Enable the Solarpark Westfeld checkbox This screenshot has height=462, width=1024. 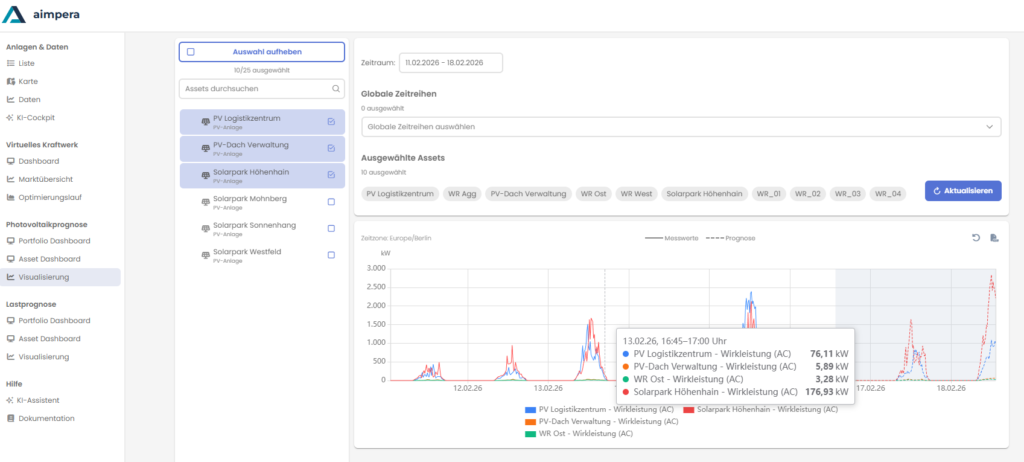(331, 255)
